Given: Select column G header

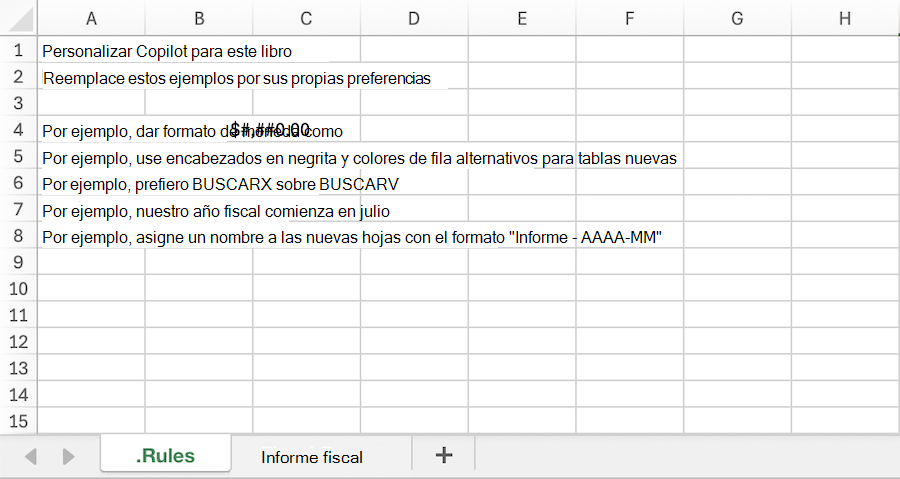Looking at the screenshot, I should pyautogui.click(x=738, y=18).
